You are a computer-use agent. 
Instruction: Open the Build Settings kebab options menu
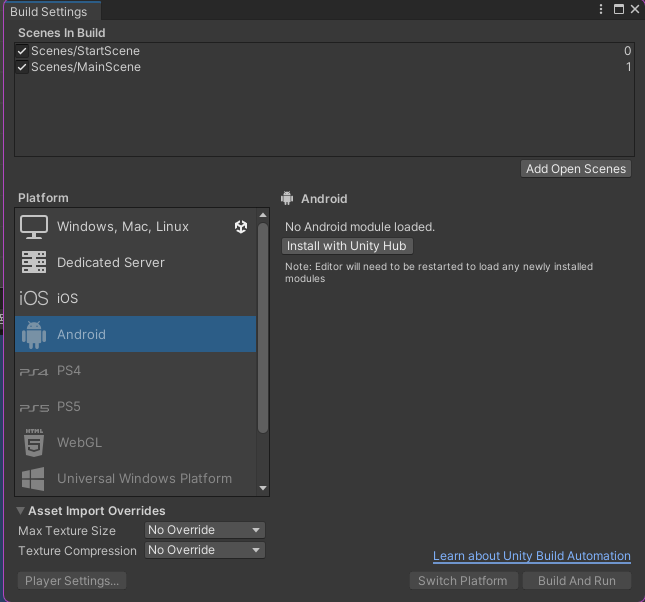point(601,9)
